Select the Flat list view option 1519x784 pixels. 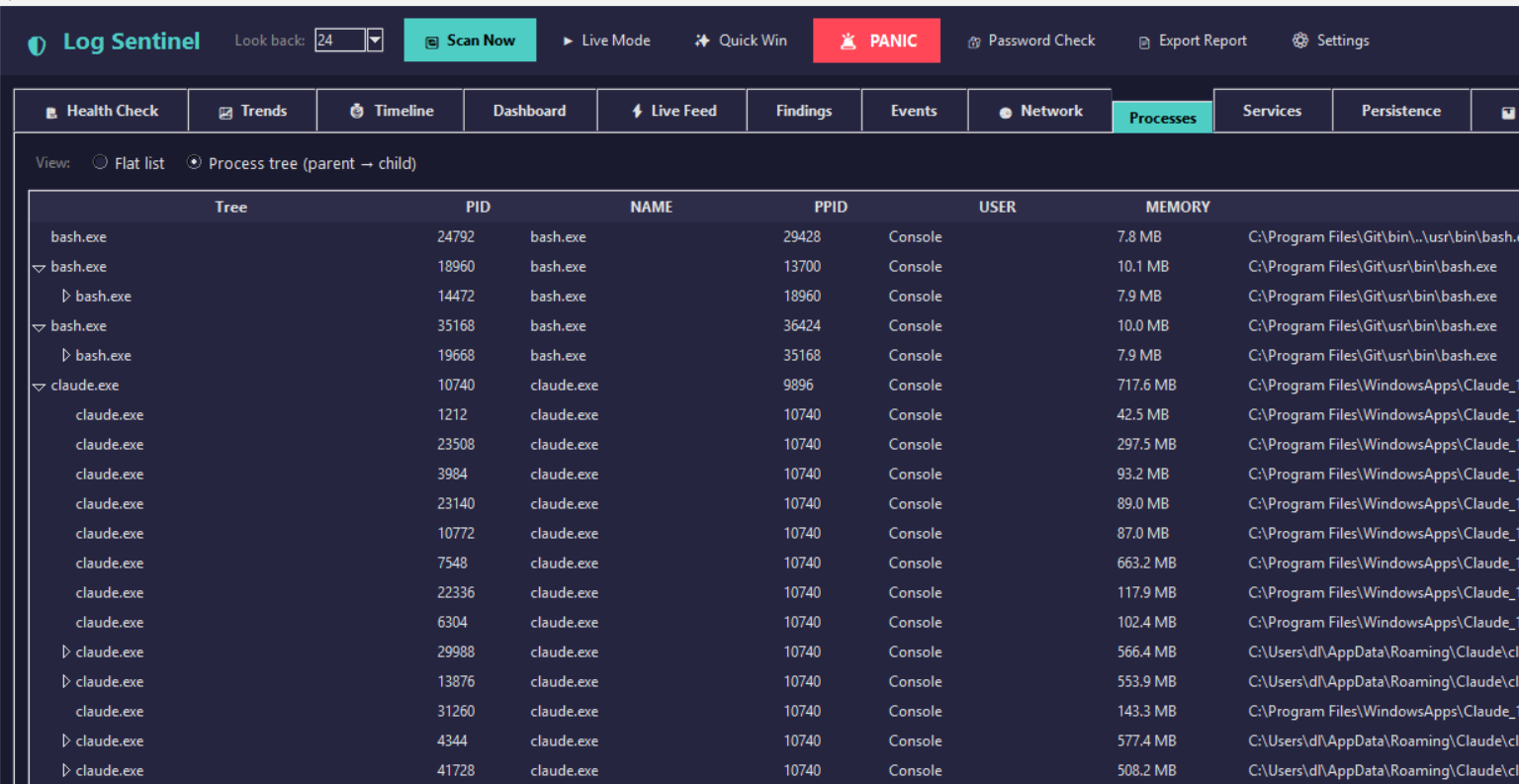[100, 162]
